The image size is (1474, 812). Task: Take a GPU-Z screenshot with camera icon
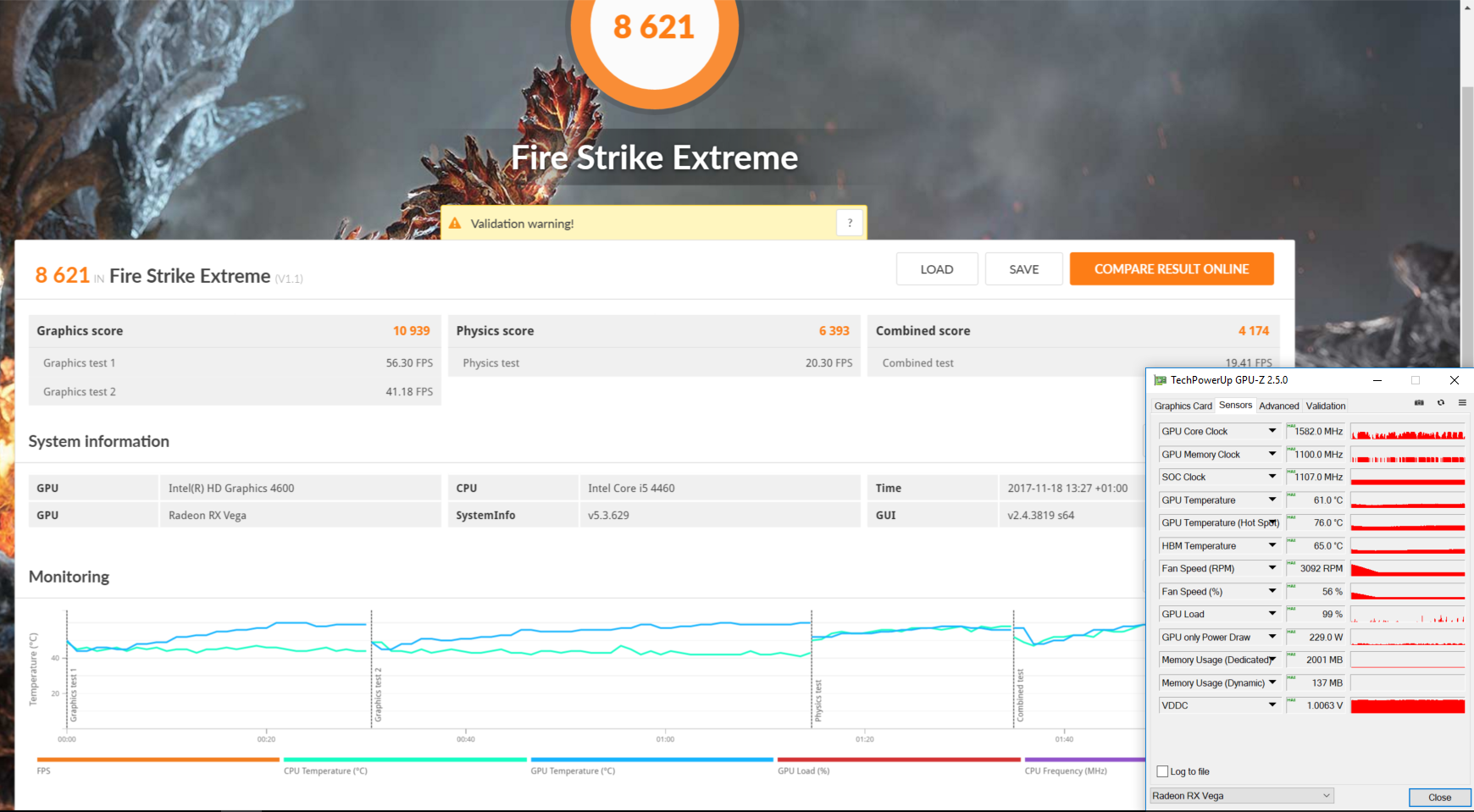click(x=1419, y=403)
